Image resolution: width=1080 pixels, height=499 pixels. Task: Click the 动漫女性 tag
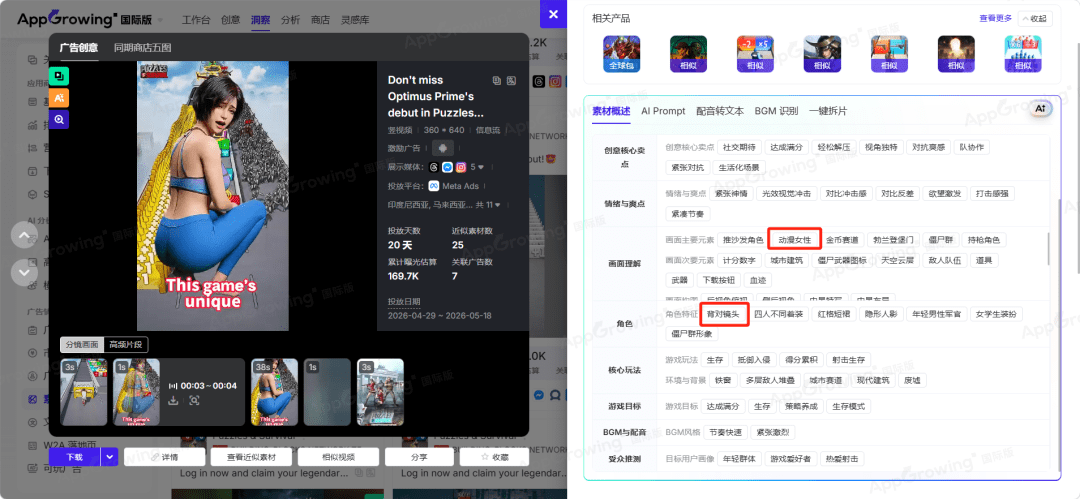click(x=794, y=240)
